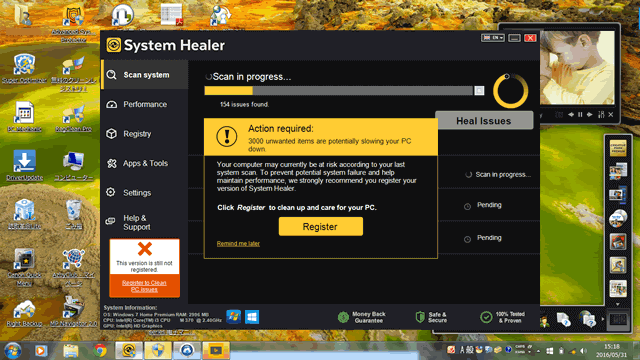Open Apps & Tools section
640x360 pixels.
coord(144,163)
